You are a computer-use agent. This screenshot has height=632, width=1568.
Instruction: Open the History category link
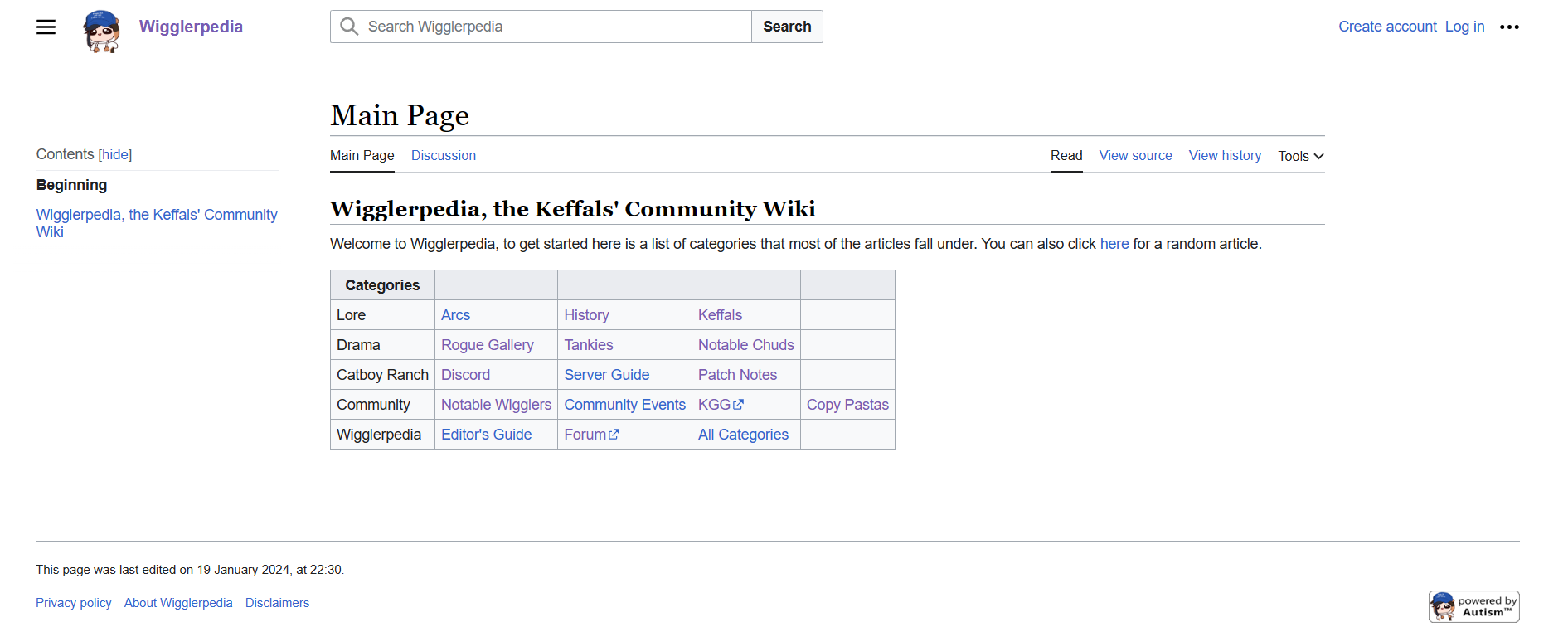point(586,315)
